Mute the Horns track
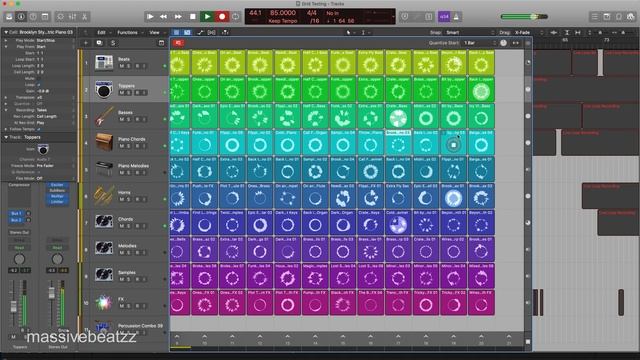 pyautogui.click(x=122, y=199)
